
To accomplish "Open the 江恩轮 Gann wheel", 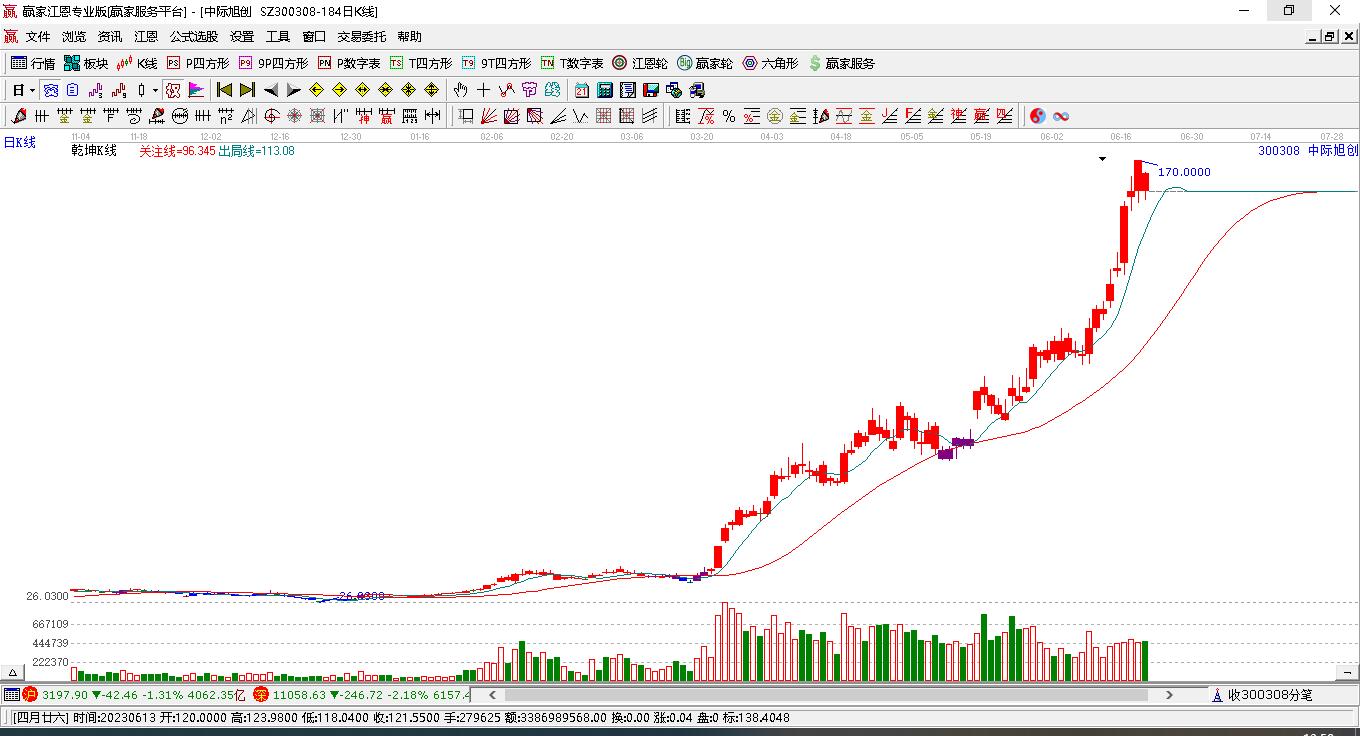I will pos(640,63).
